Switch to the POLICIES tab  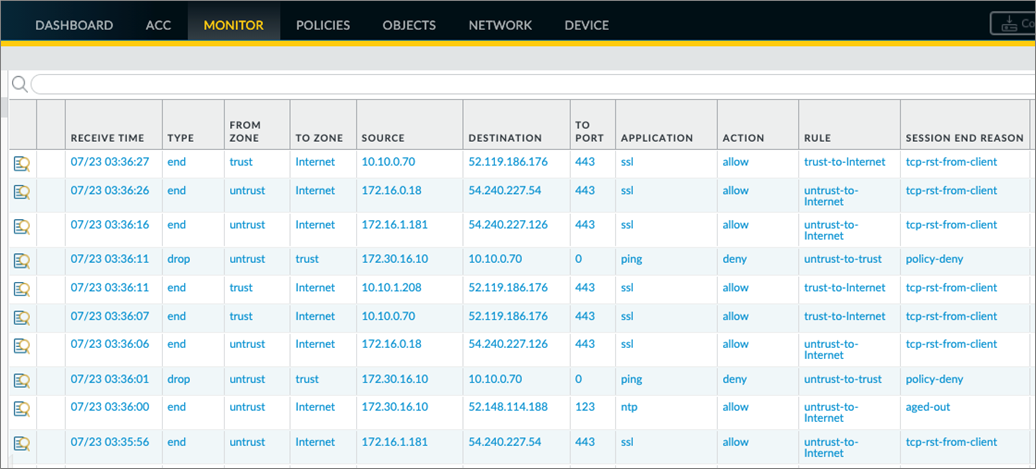coord(323,26)
